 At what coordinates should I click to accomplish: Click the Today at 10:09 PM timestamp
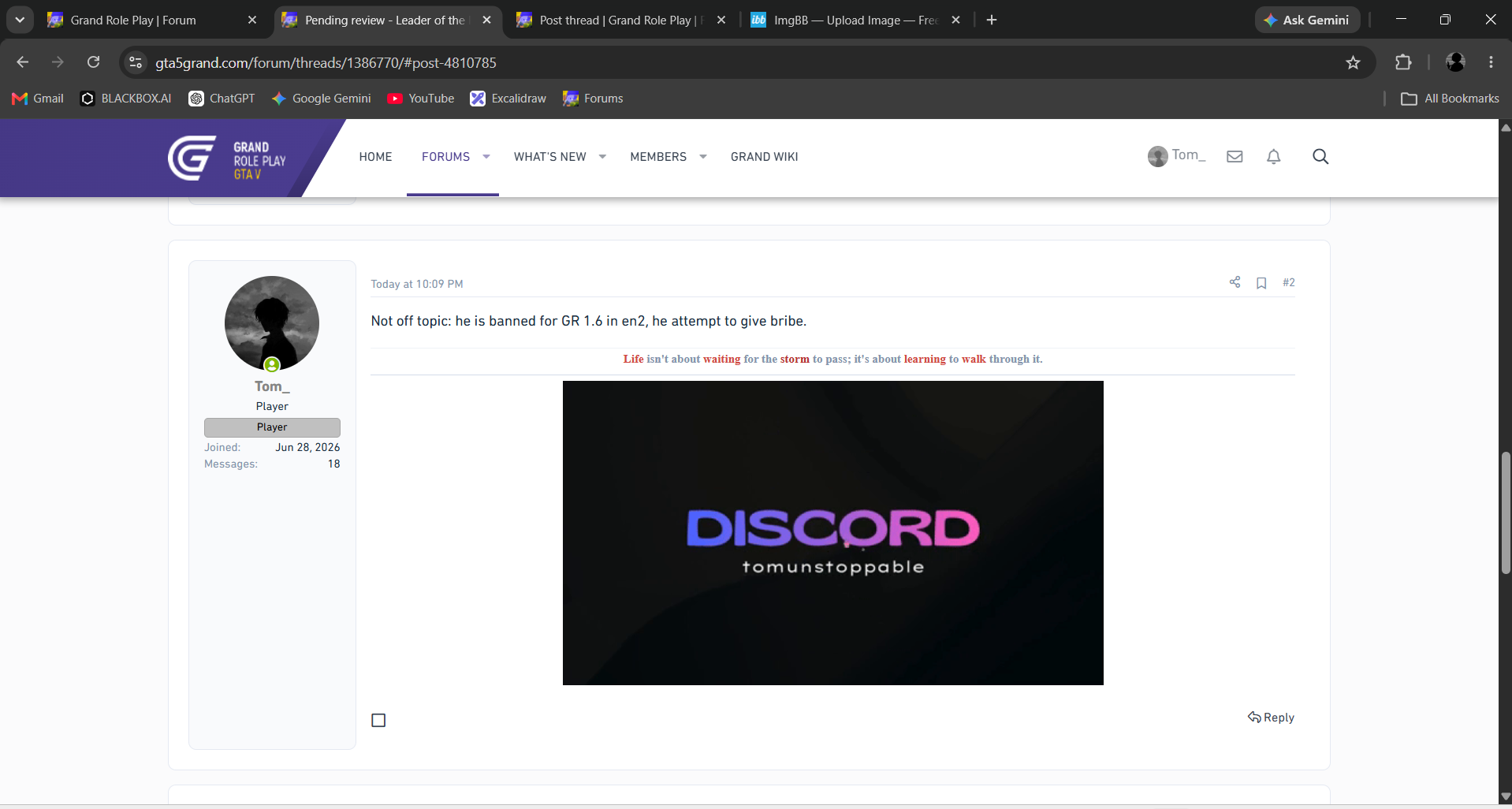417,284
